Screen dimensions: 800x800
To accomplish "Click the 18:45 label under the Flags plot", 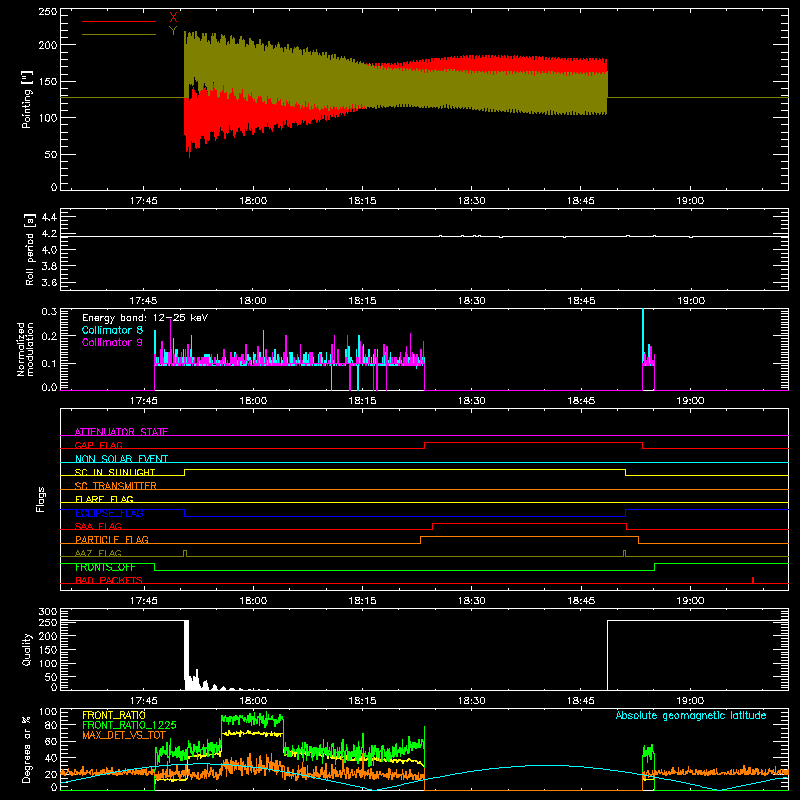I will click(581, 601).
